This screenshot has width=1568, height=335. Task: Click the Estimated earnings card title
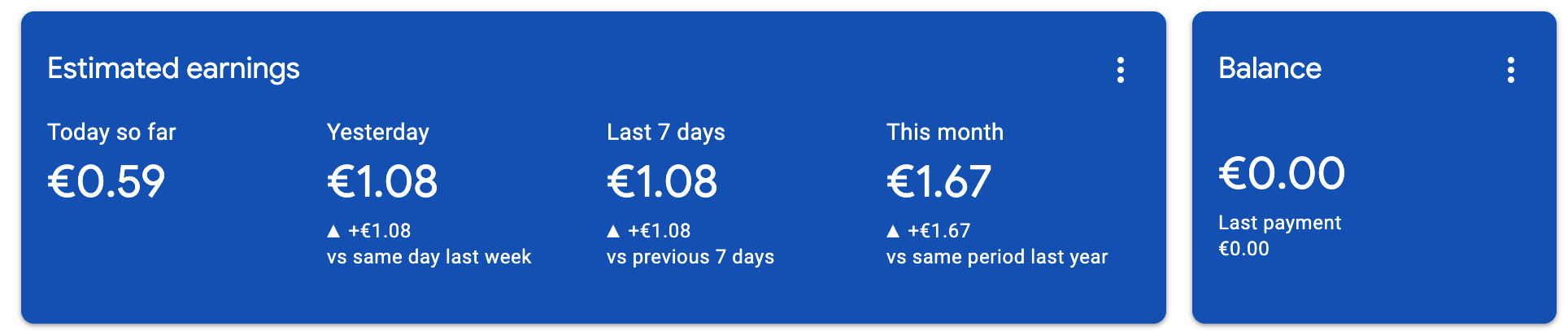[x=173, y=68]
